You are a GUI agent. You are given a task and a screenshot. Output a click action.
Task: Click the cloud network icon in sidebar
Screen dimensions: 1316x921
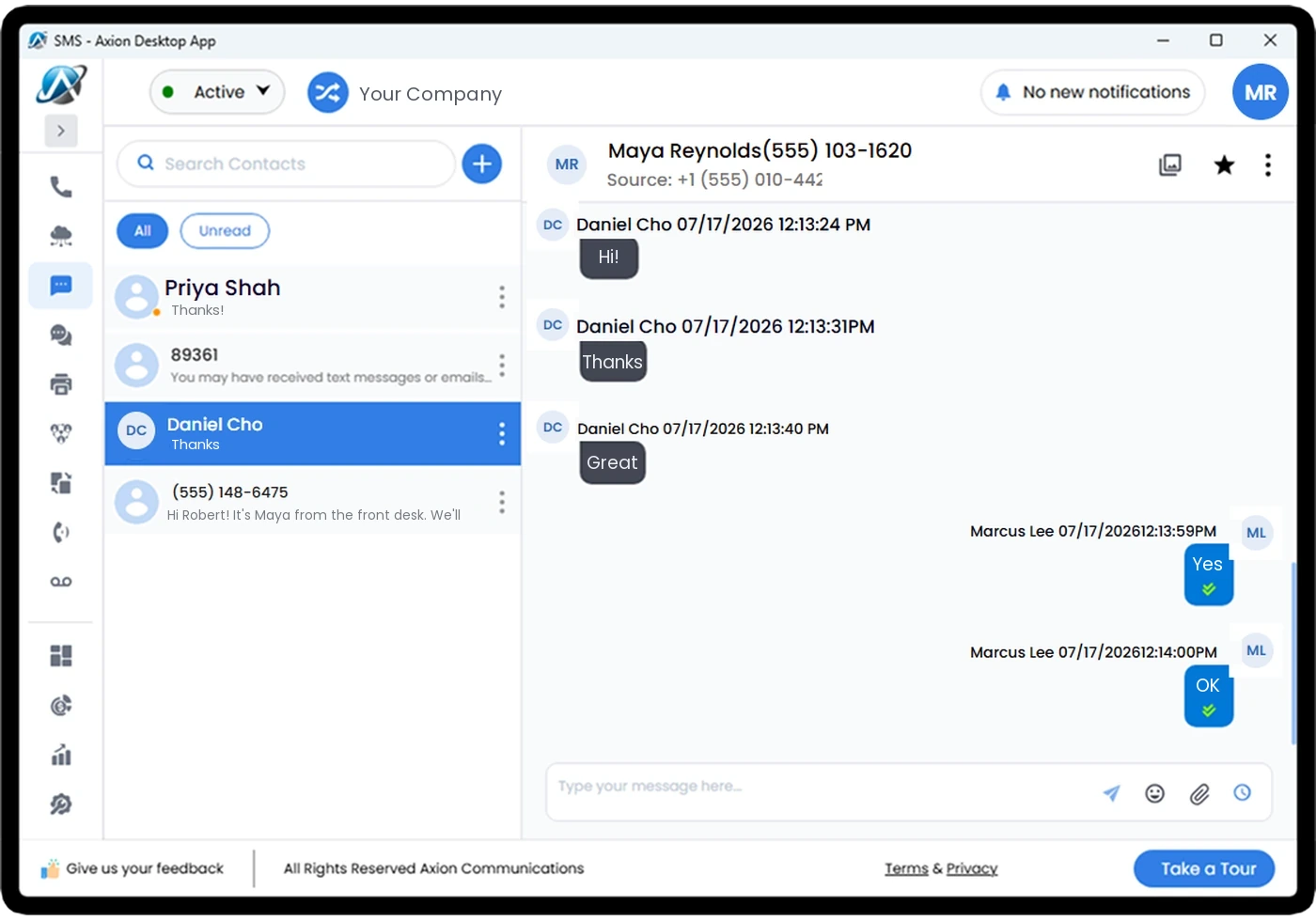61,236
